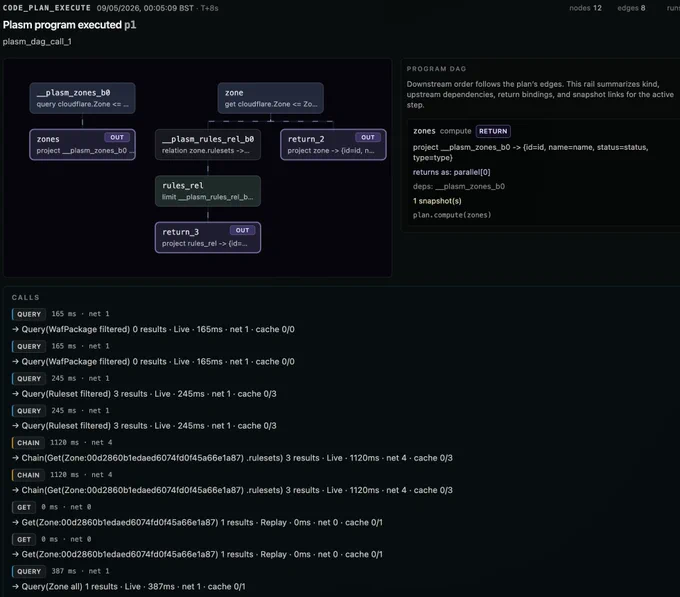The height and width of the screenshot is (597, 680).
Task: Click the RETURN badge beside zones compute
Action: click(x=493, y=131)
